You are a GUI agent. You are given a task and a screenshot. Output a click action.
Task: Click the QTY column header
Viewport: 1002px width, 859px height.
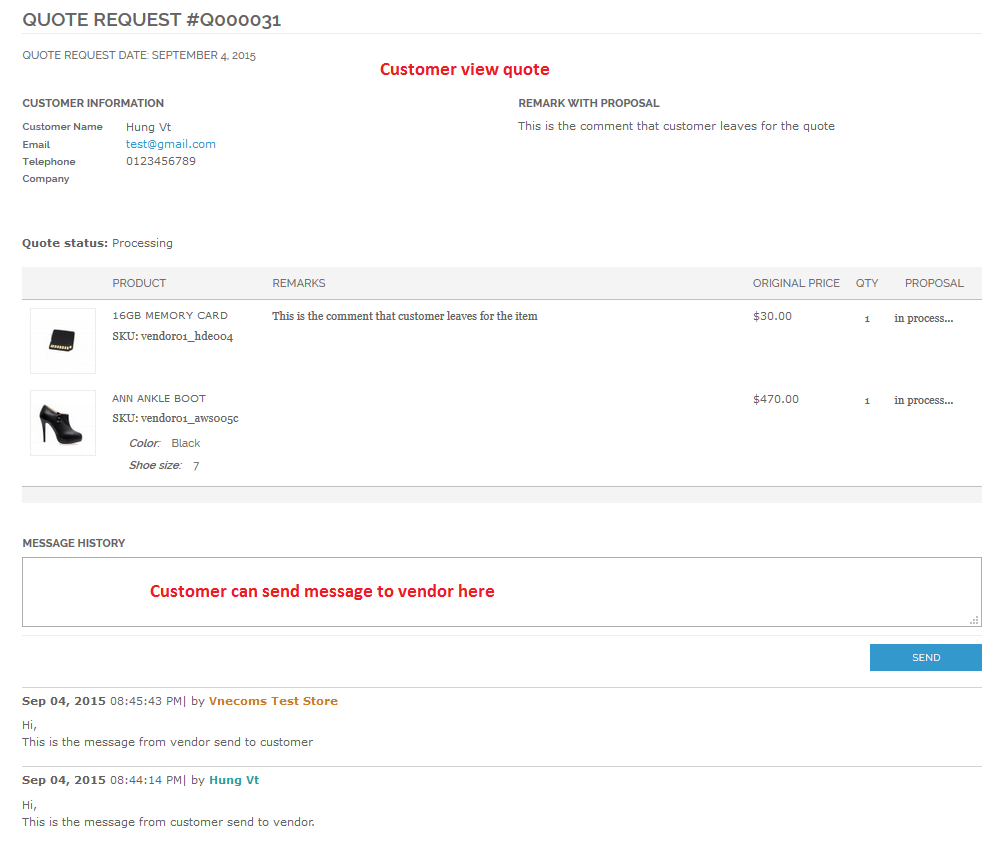click(866, 283)
